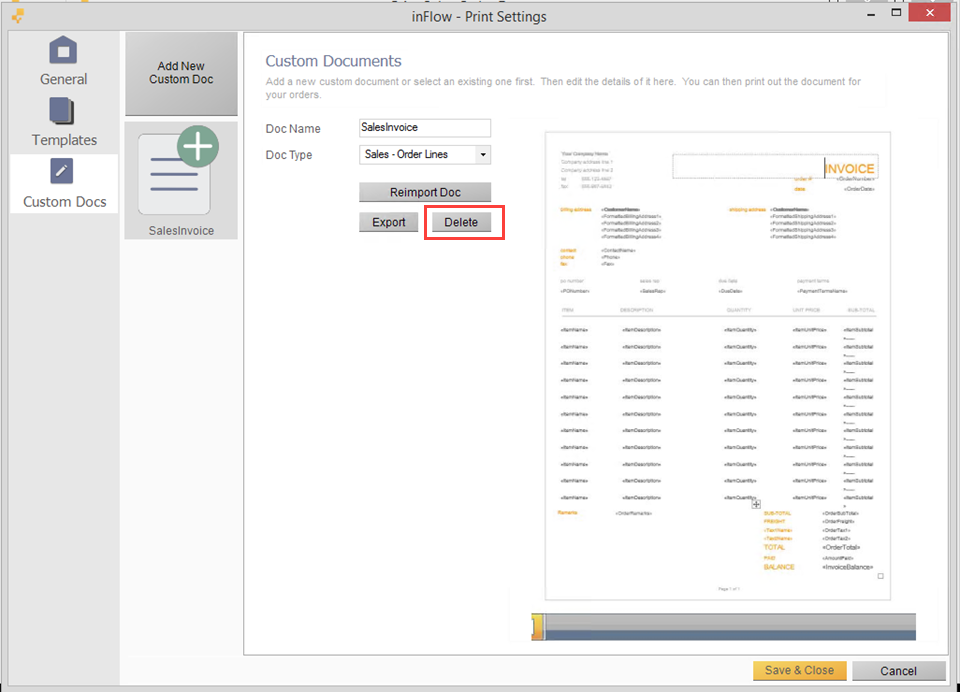This screenshot has height=692, width=960.
Task: Close the Print Settings window
Action: (929, 12)
